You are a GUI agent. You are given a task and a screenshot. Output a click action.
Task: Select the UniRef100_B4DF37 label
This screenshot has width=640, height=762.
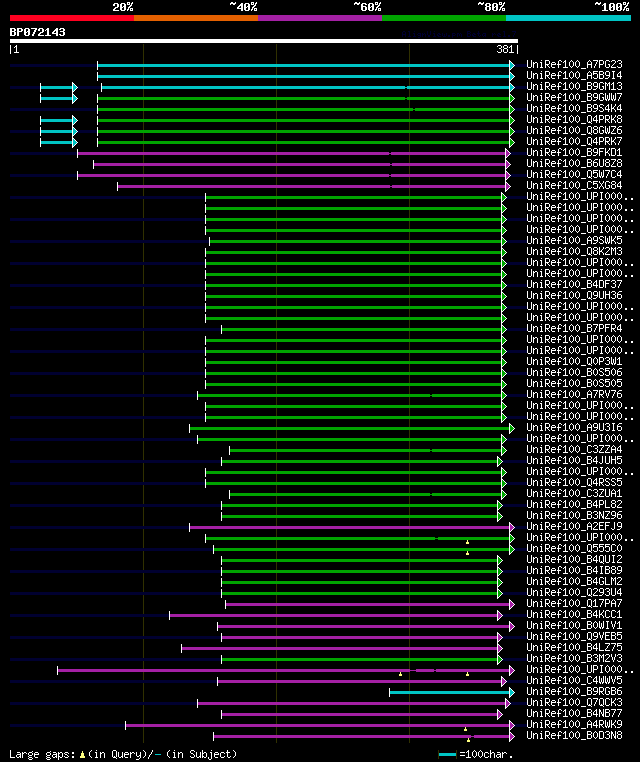point(574,284)
